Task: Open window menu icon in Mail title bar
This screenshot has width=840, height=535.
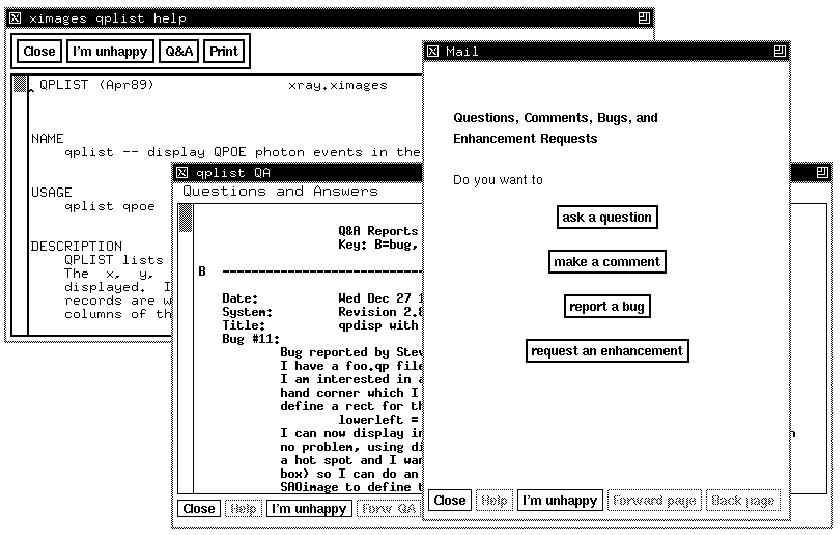Action: (432, 51)
